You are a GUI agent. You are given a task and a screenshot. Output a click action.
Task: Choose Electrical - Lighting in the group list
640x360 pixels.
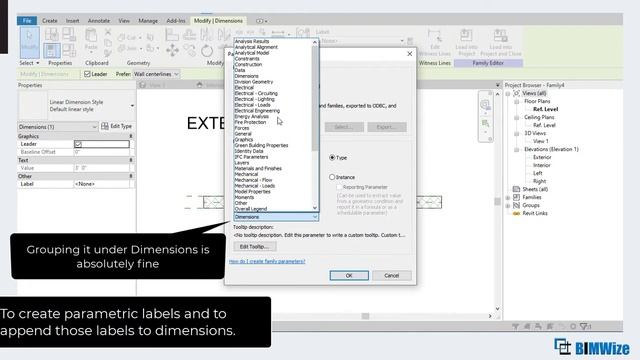click(254, 99)
